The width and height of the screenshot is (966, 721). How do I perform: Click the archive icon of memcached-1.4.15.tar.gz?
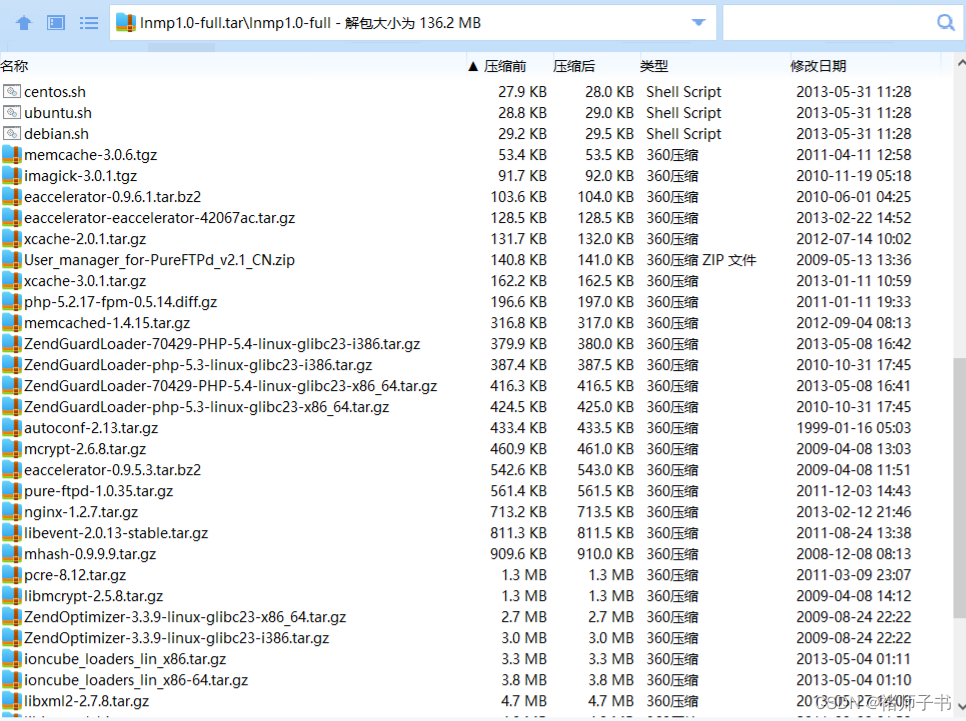[12, 322]
